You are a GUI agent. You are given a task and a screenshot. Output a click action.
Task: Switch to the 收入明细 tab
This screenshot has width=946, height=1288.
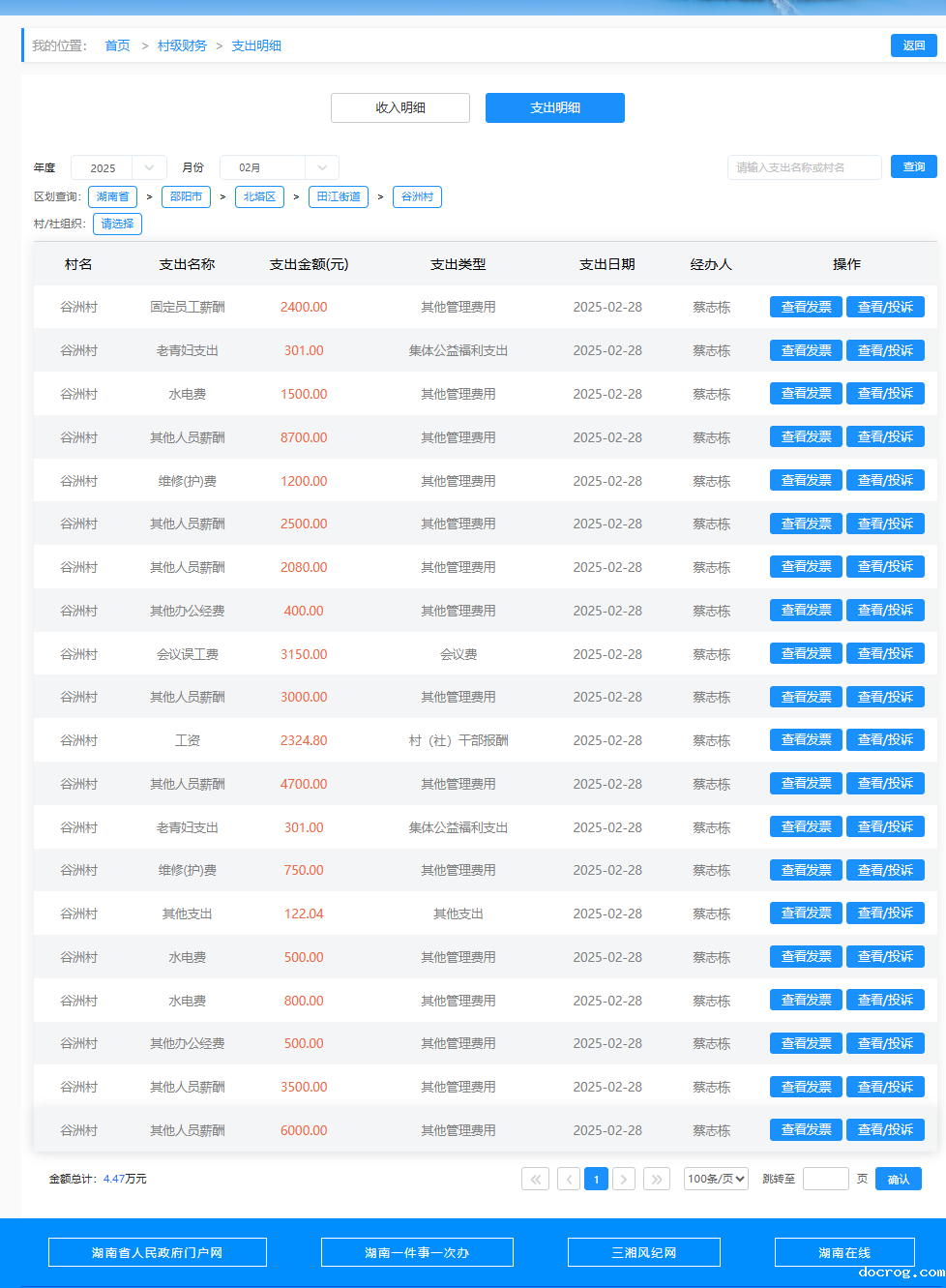pyautogui.click(x=400, y=107)
